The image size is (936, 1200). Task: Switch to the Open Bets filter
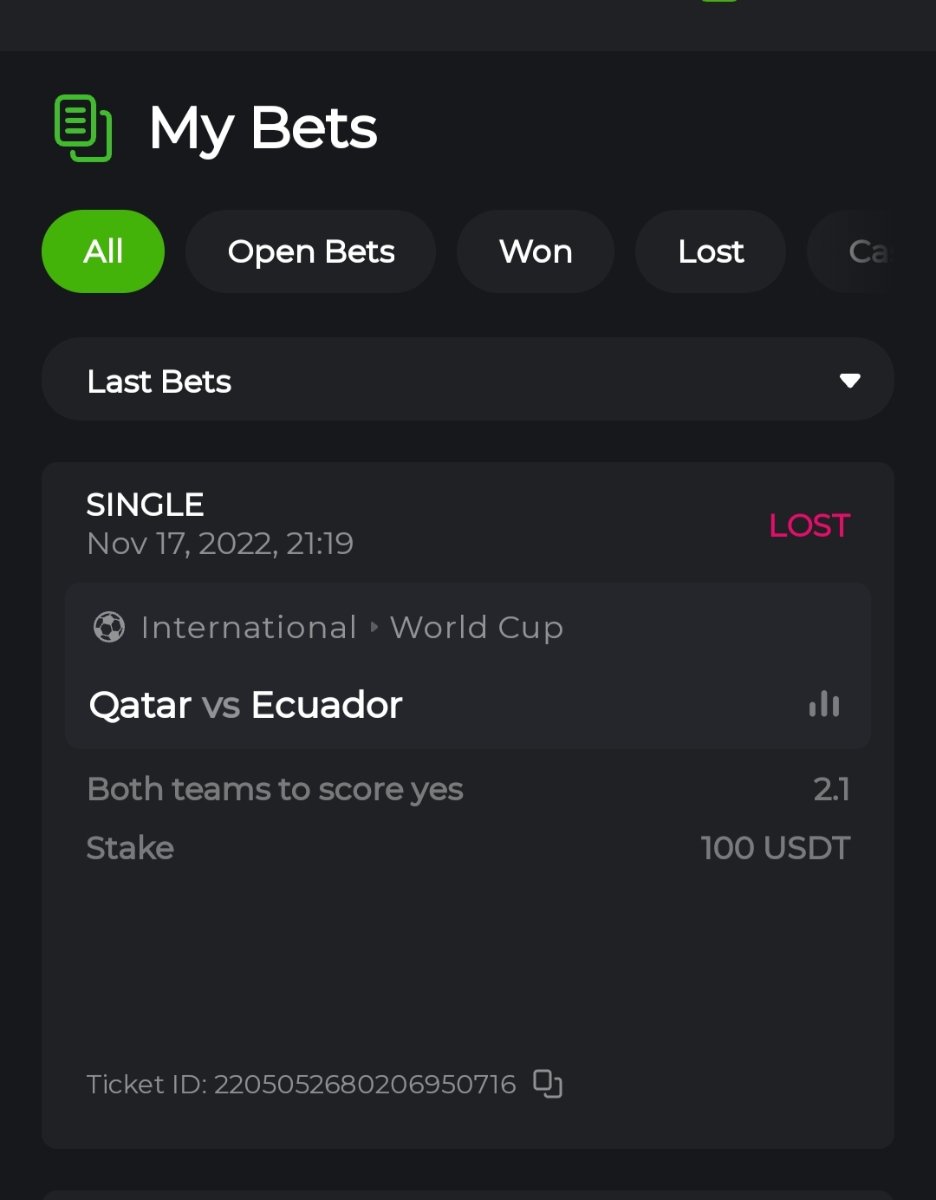(x=311, y=251)
